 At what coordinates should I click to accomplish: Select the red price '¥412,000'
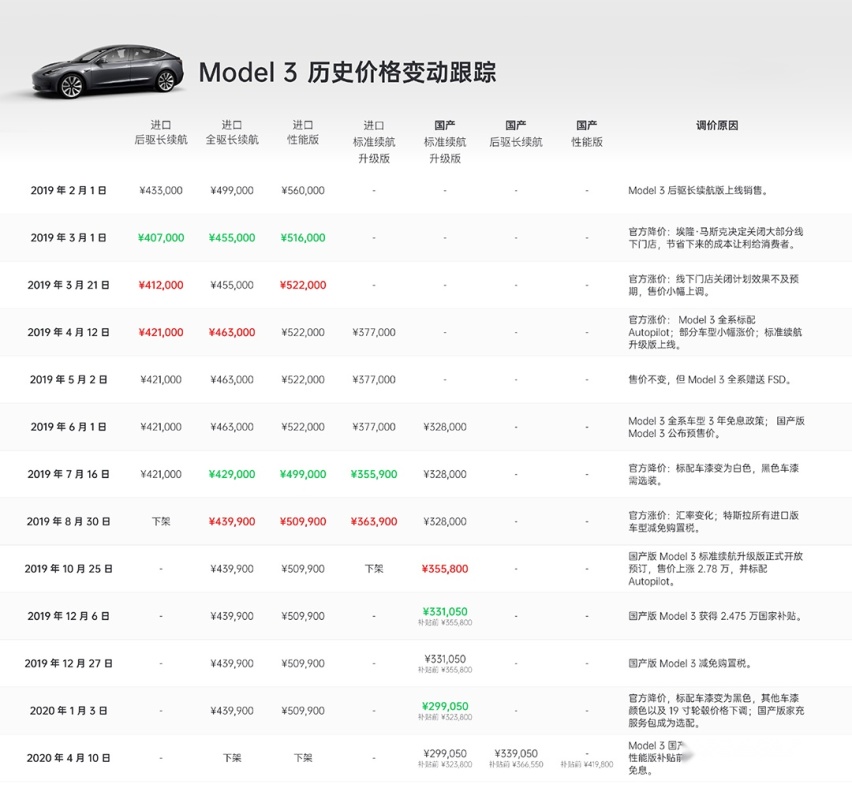[x=161, y=285]
